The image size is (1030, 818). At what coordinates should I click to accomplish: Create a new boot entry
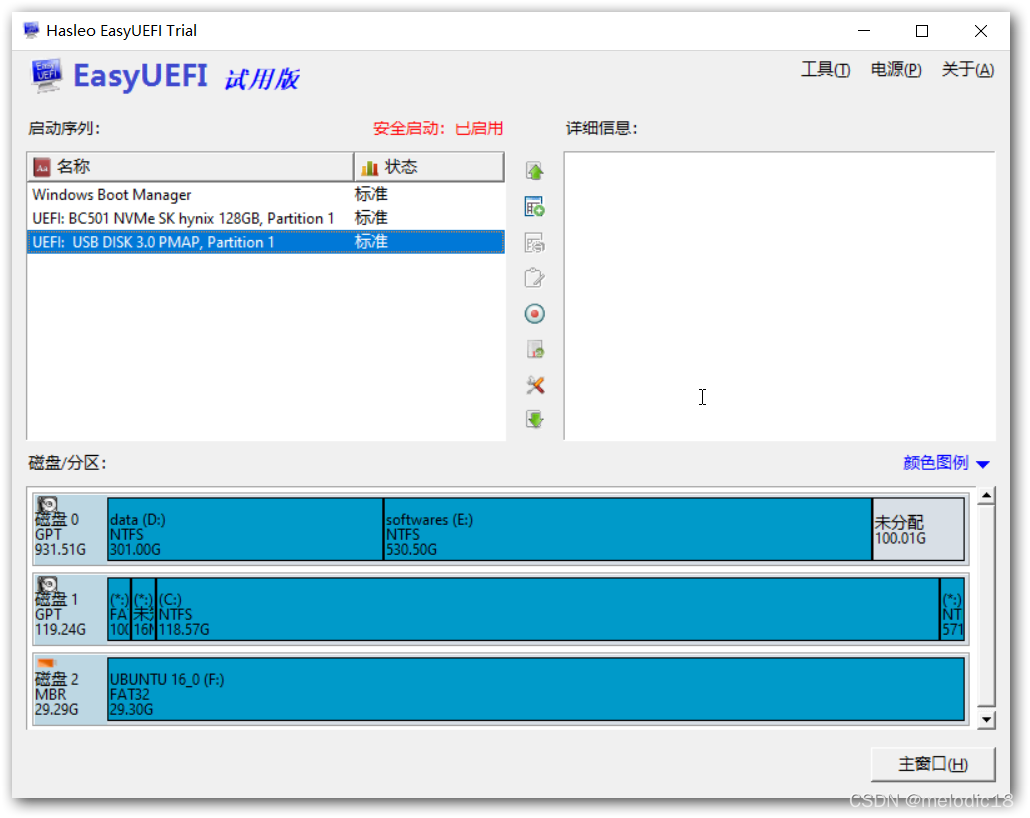(535, 206)
